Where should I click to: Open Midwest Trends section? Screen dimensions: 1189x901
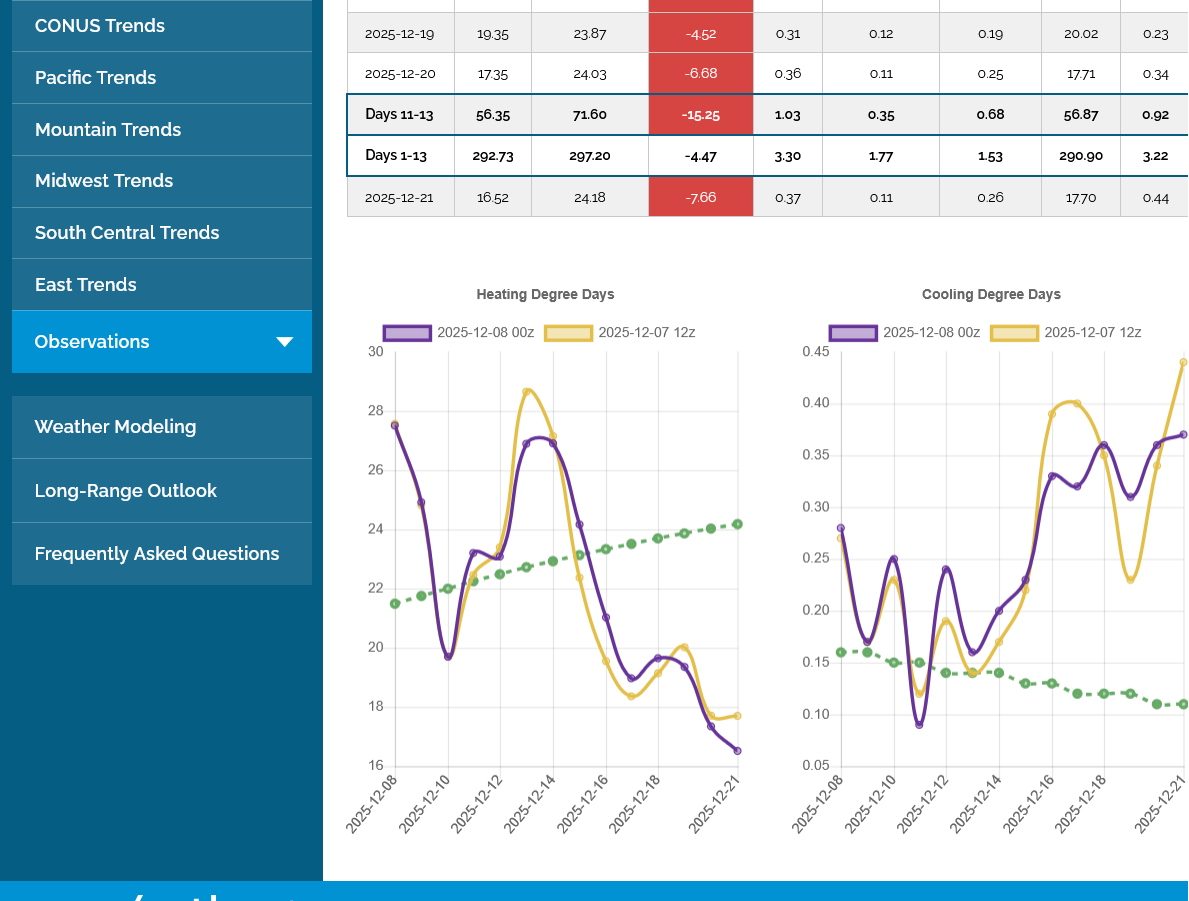tap(104, 181)
